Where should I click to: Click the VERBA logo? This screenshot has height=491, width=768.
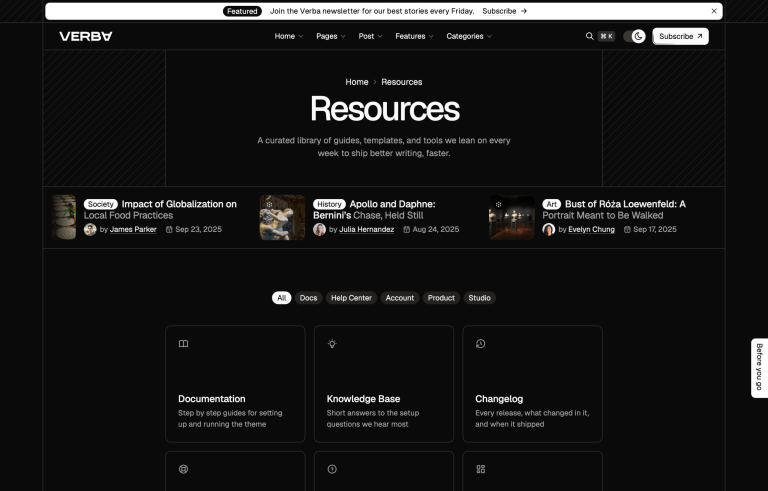tap(86, 36)
